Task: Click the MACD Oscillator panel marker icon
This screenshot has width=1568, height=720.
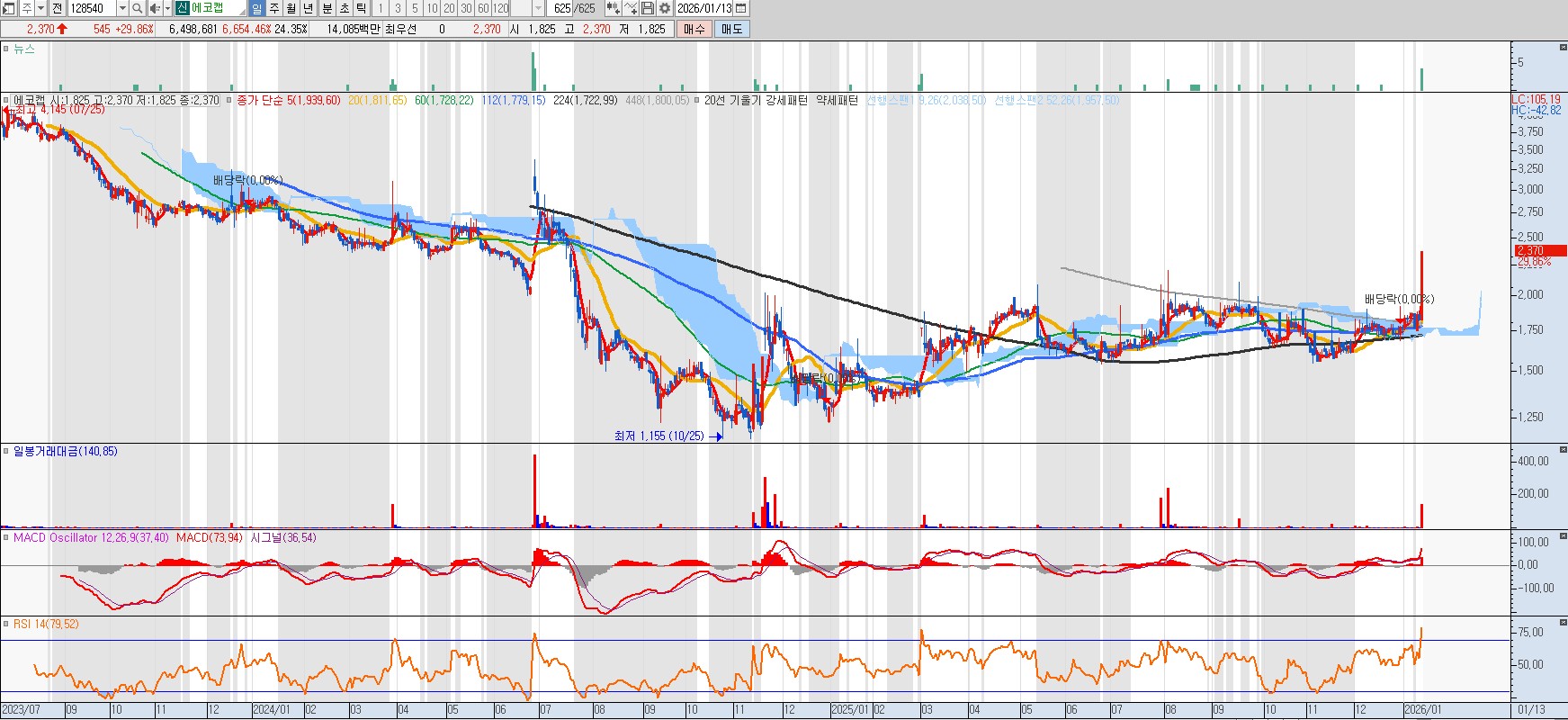Action: coord(6,537)
